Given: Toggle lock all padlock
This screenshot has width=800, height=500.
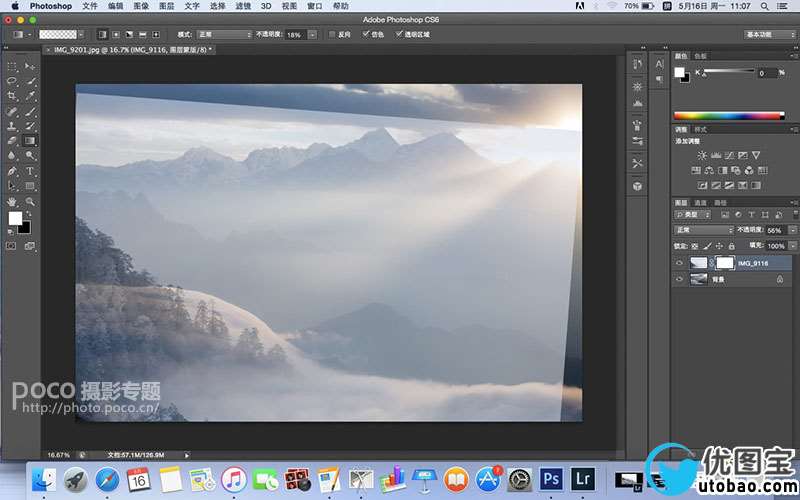Looking at the screenshot, I should tap(732, 246).
